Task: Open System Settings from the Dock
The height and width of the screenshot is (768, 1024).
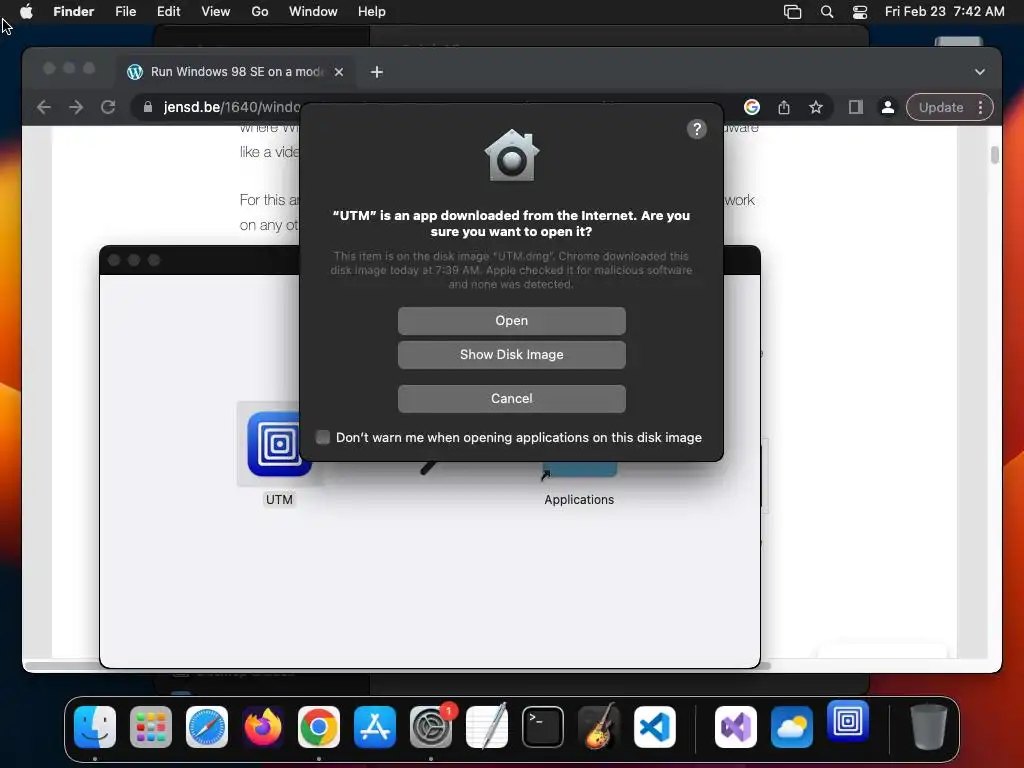Action: pos(431,727)
